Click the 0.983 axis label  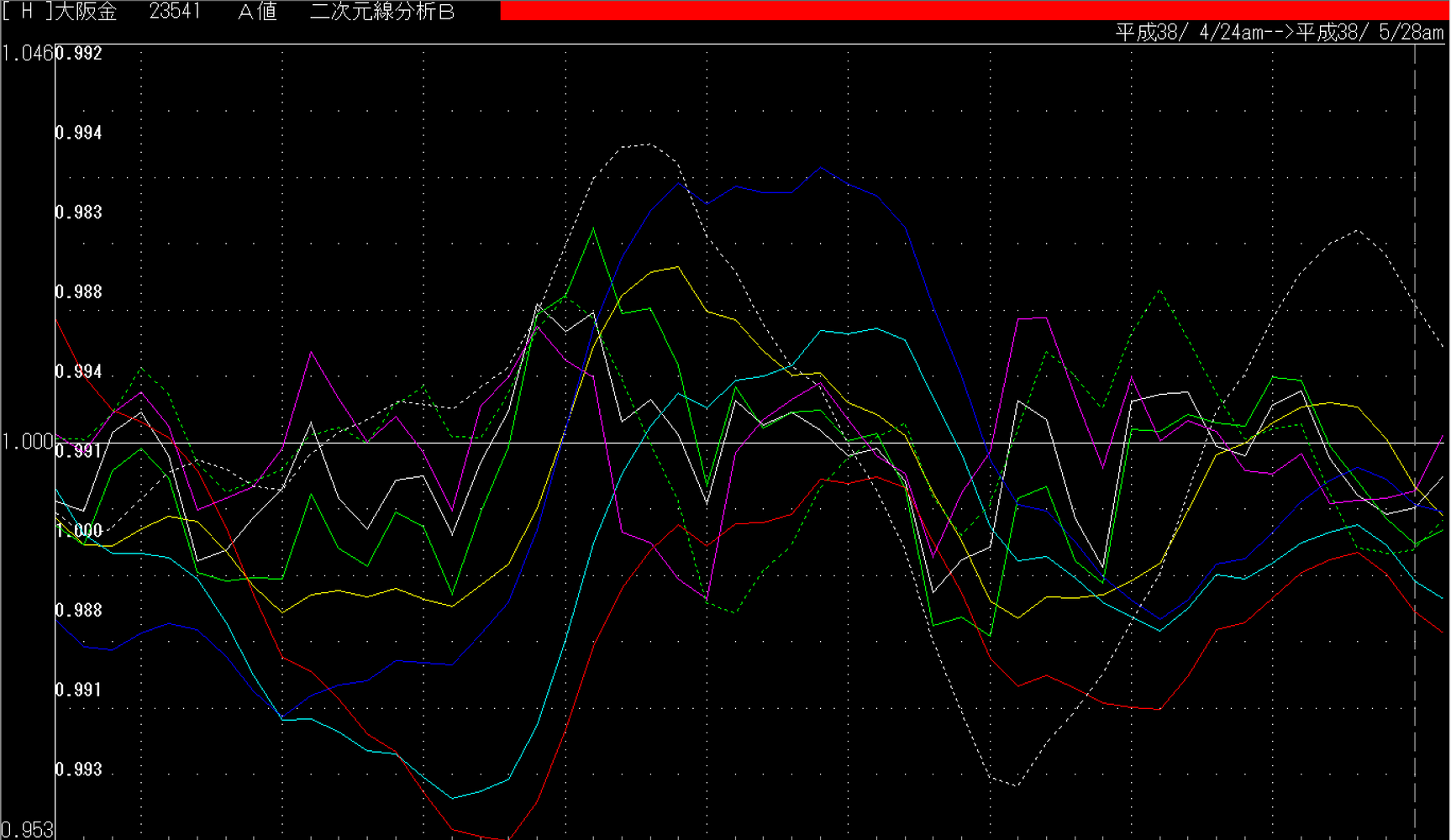[79, 213]
